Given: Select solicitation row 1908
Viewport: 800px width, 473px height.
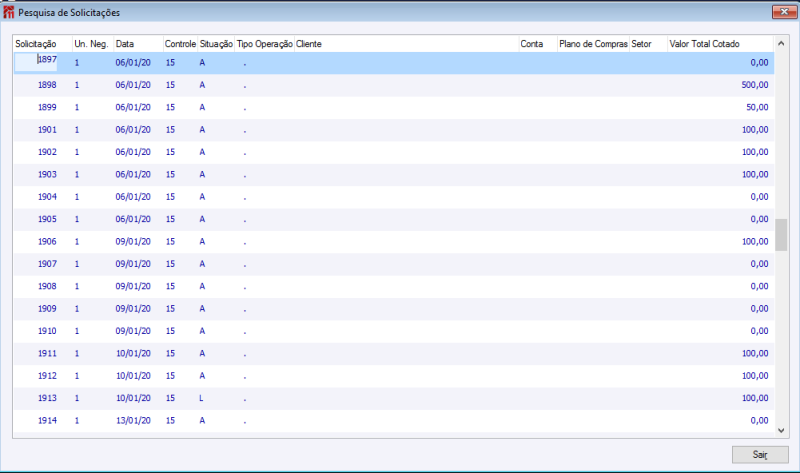Looking at the screenshot, I should click(x=394, y=287).
